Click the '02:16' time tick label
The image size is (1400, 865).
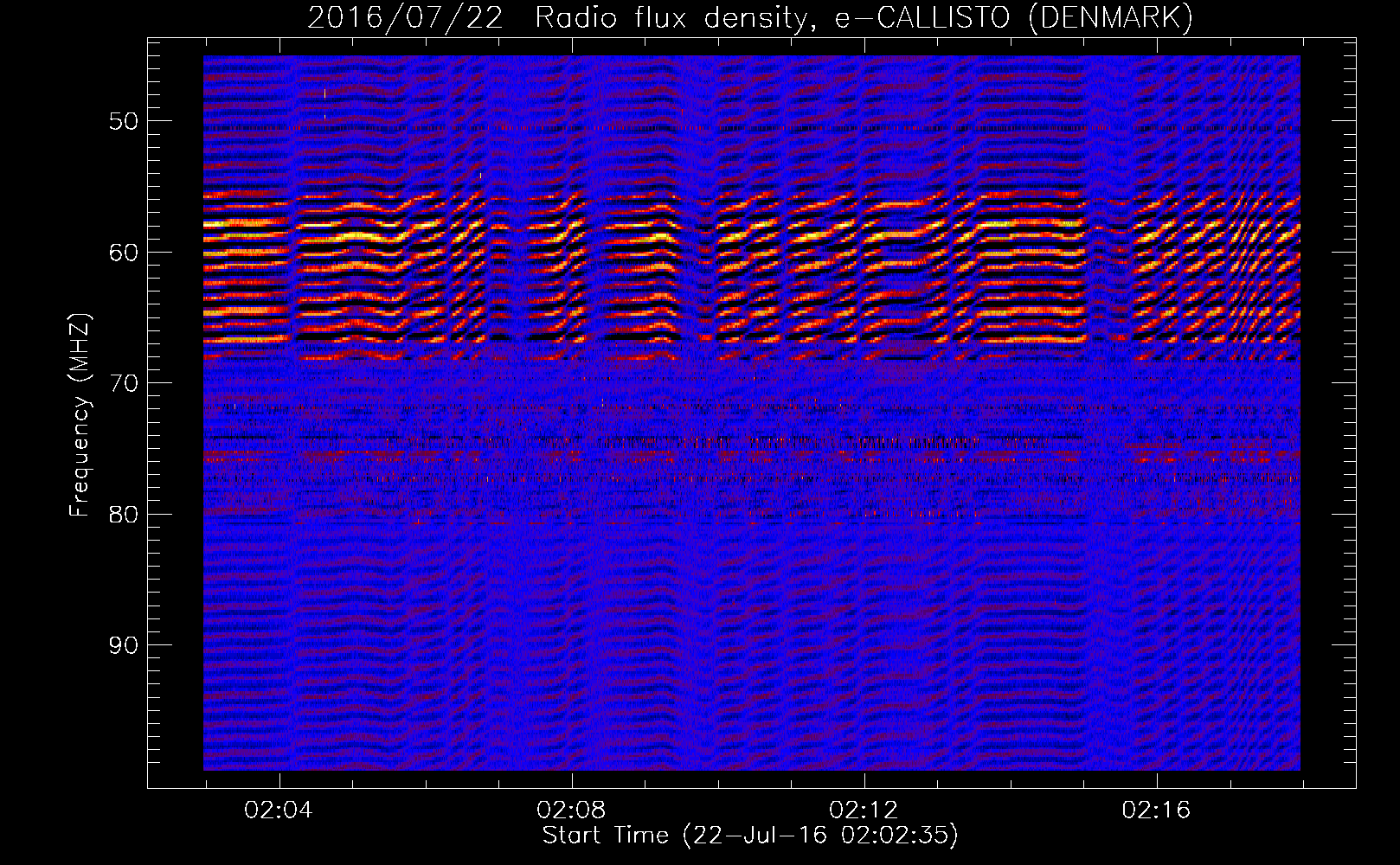click(1156, 810)
